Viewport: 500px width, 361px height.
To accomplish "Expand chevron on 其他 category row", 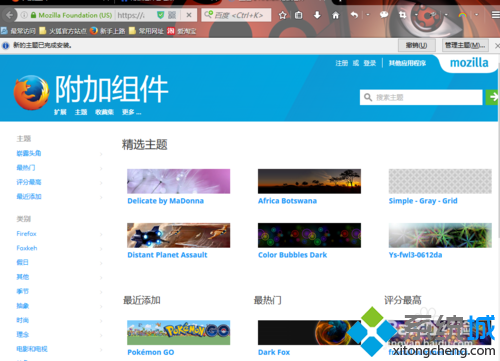I will pos(101,277).
